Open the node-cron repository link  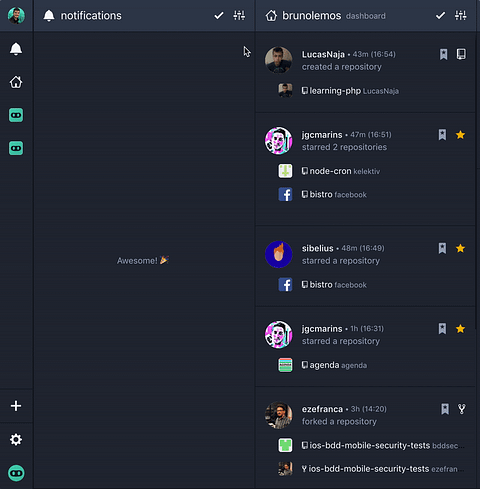330,171
